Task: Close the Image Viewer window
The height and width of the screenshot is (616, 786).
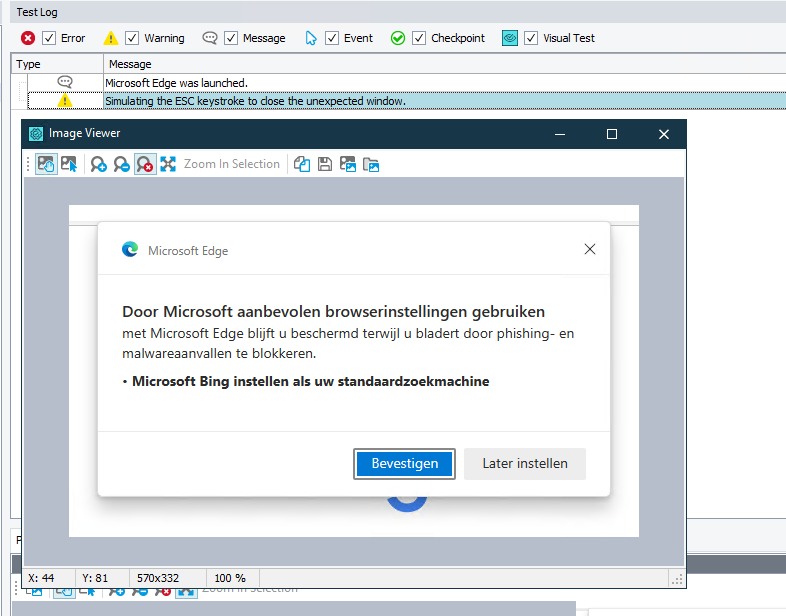Action: 664,134
